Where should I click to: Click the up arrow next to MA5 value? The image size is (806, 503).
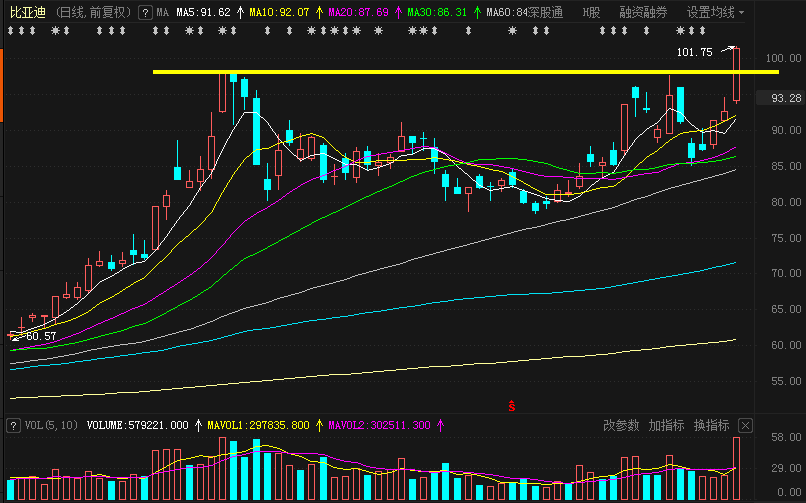pyautogui.click(x=240, y=12)
